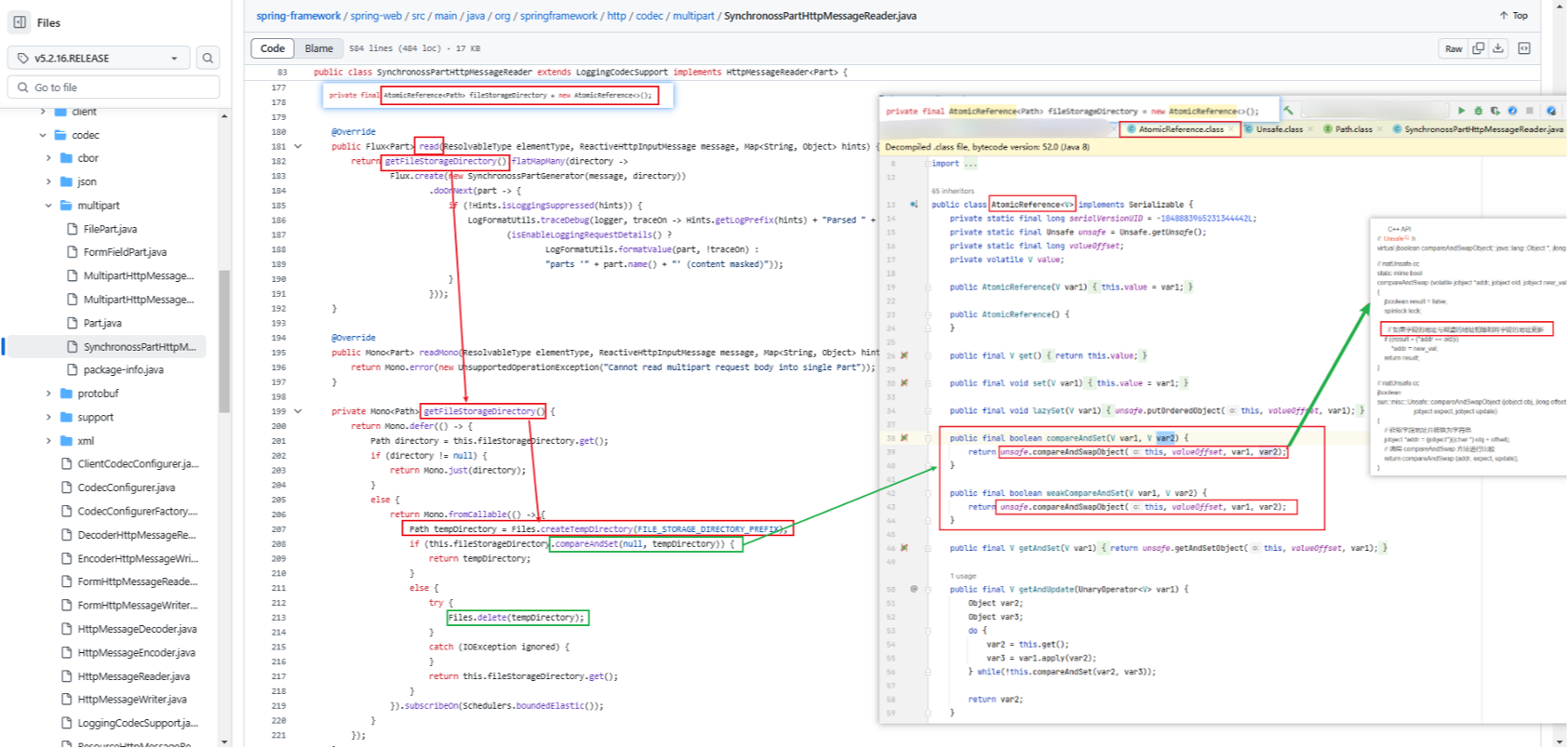Open spring-web breadcrumb link
The width and height of the screenshot is (1568, 748).
point(376,16)
